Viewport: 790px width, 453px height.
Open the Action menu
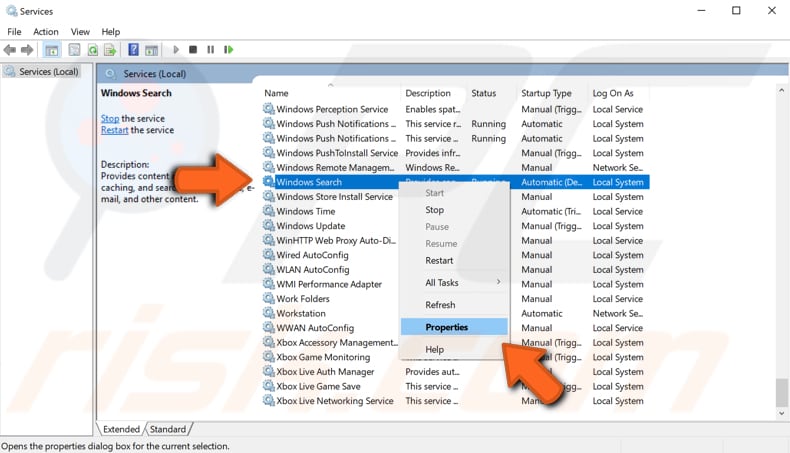tap(46, 32)
